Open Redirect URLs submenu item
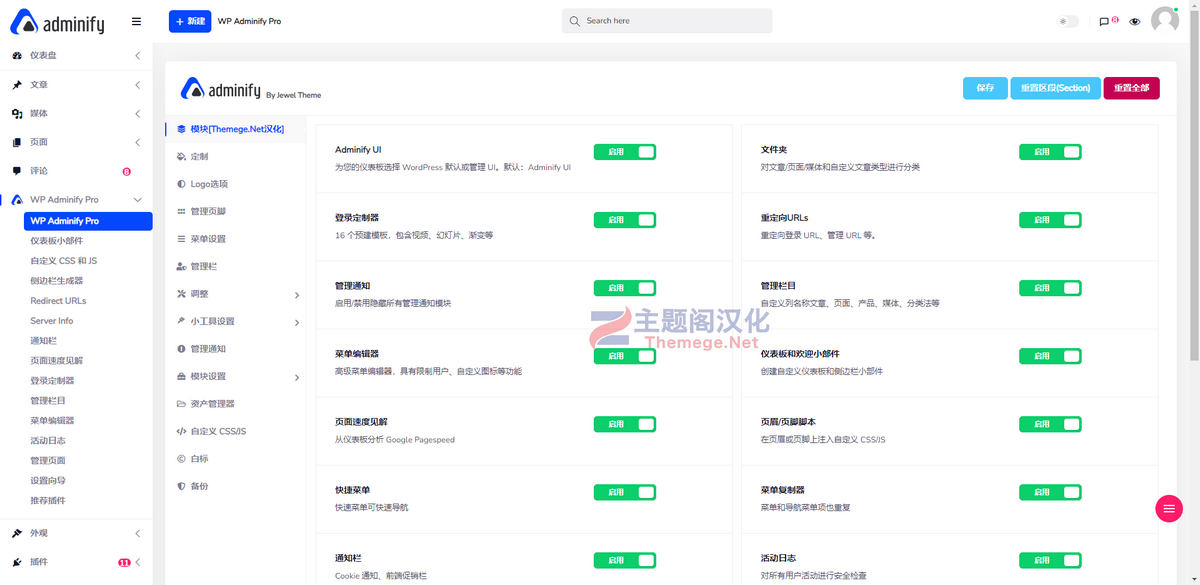 point(58,301)
